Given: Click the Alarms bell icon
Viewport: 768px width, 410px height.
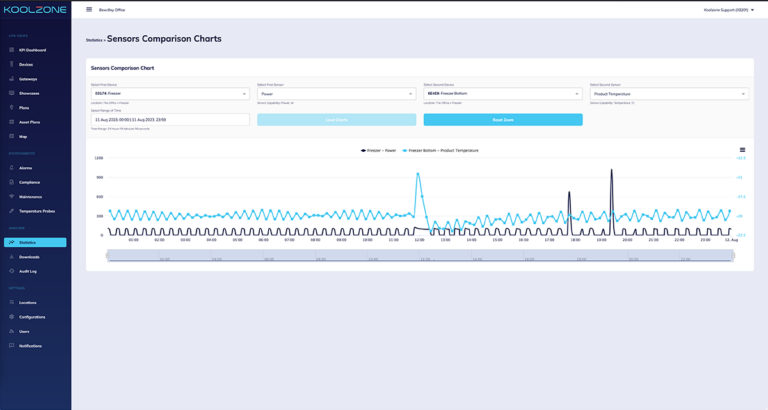Looking at the screenshot, I should point(12,168).
